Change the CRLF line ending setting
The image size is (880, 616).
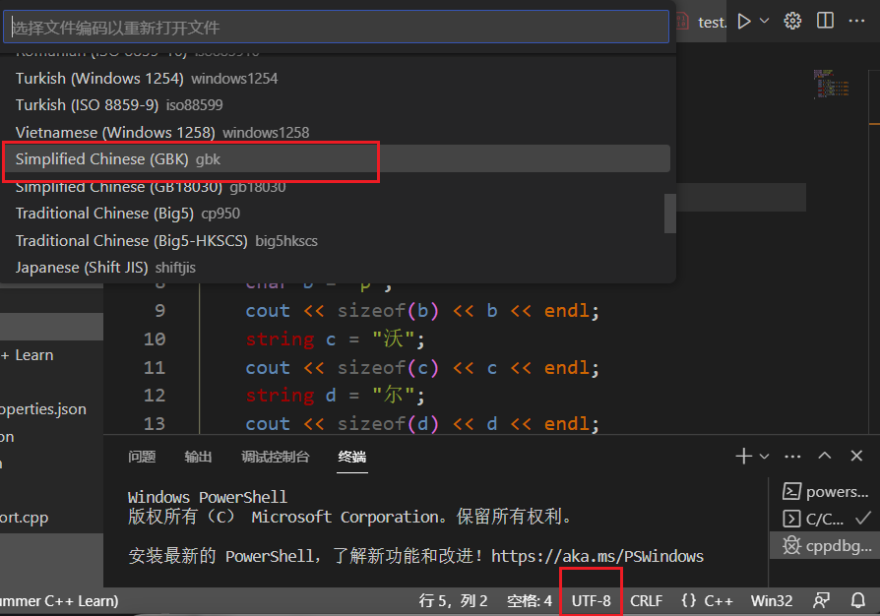point(646,601)
